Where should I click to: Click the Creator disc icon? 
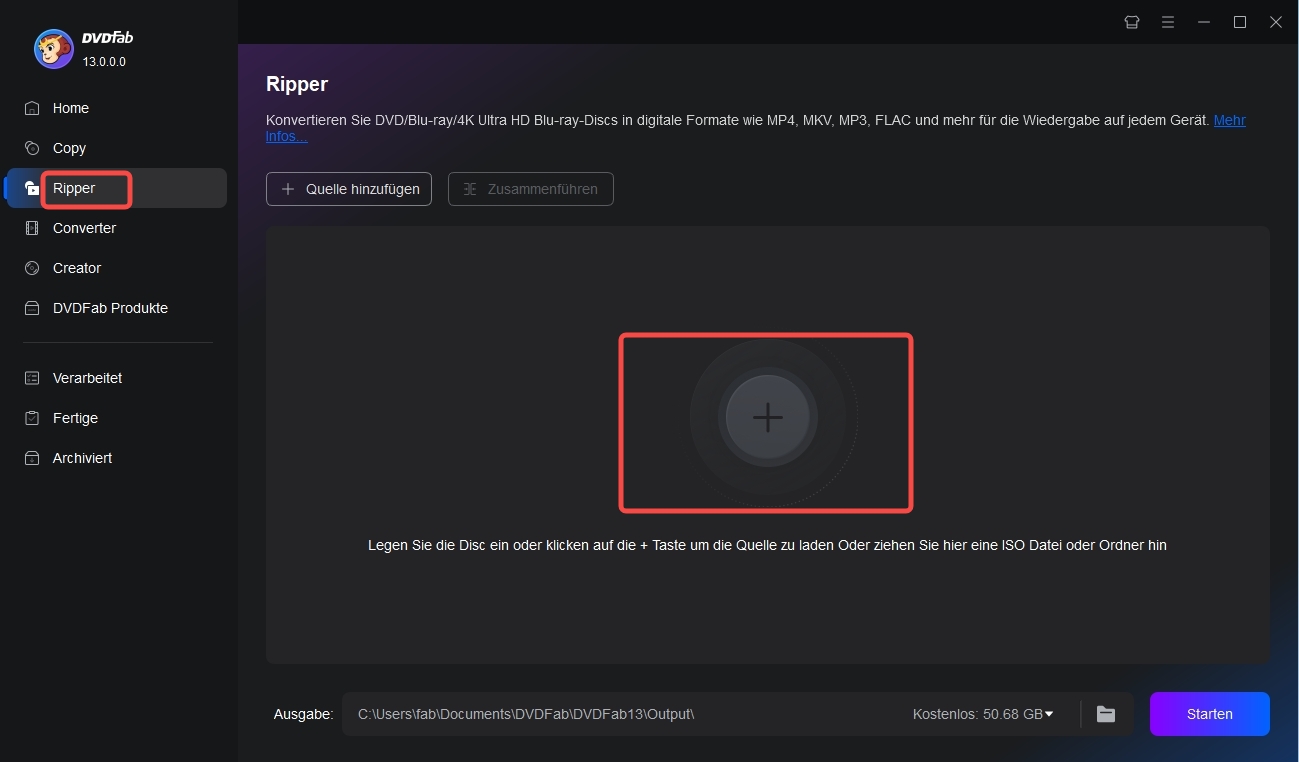pyautogui.click(x=32, y=268)
